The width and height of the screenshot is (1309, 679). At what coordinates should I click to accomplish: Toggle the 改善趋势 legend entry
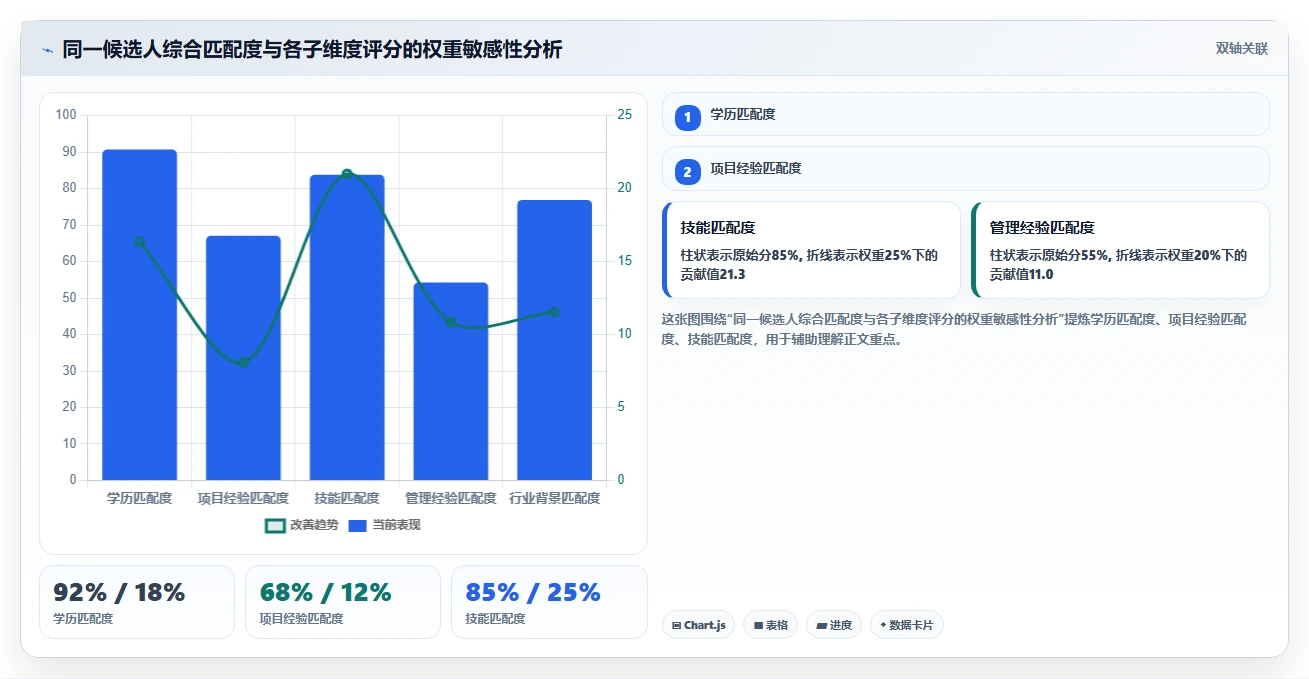tap(301, 525)
